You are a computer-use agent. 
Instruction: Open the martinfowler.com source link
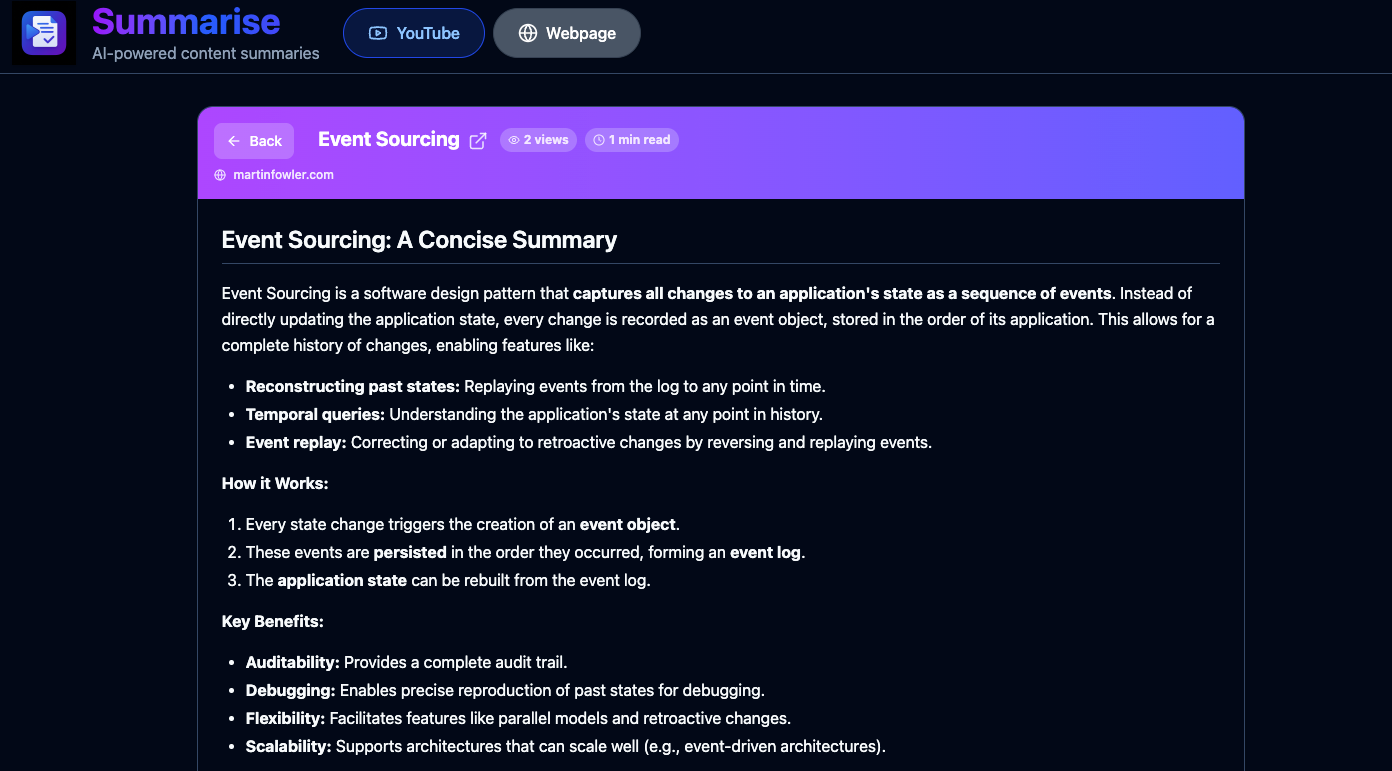click(283, 175)
